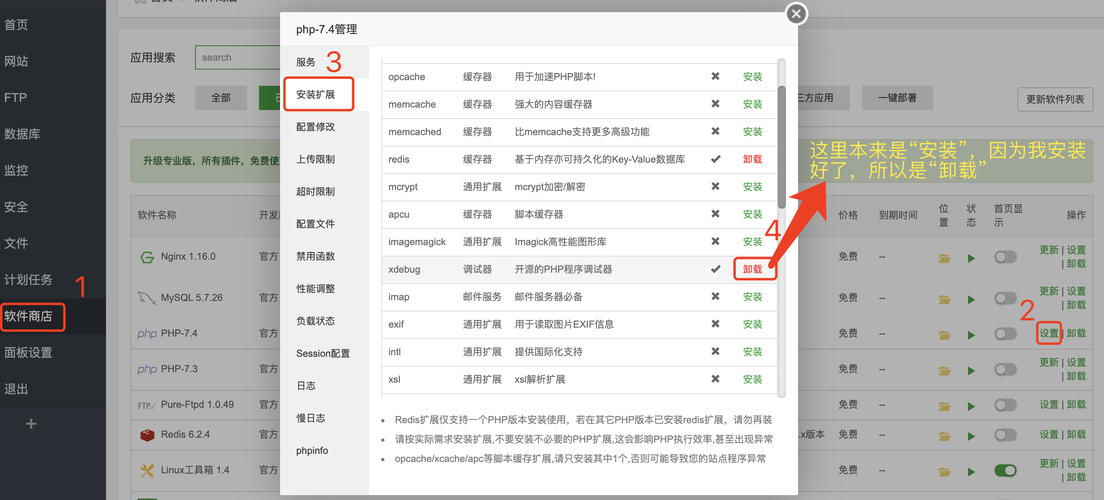Toggle 首页显示 switch for Pure-Ftpd
This screenshot has height=500, width=1104.
1005,405
